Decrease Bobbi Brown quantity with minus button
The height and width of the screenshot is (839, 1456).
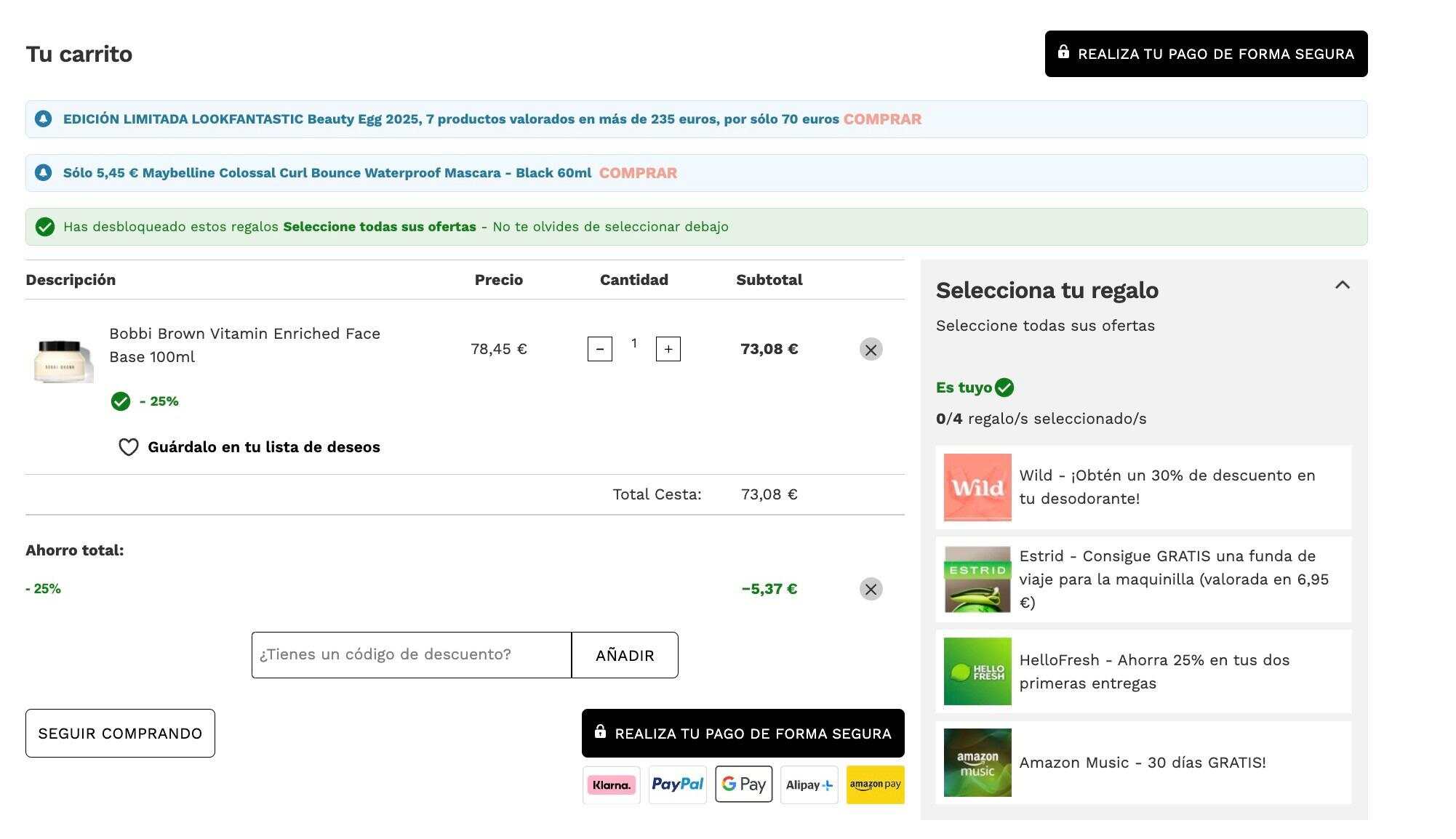[600, 349]
